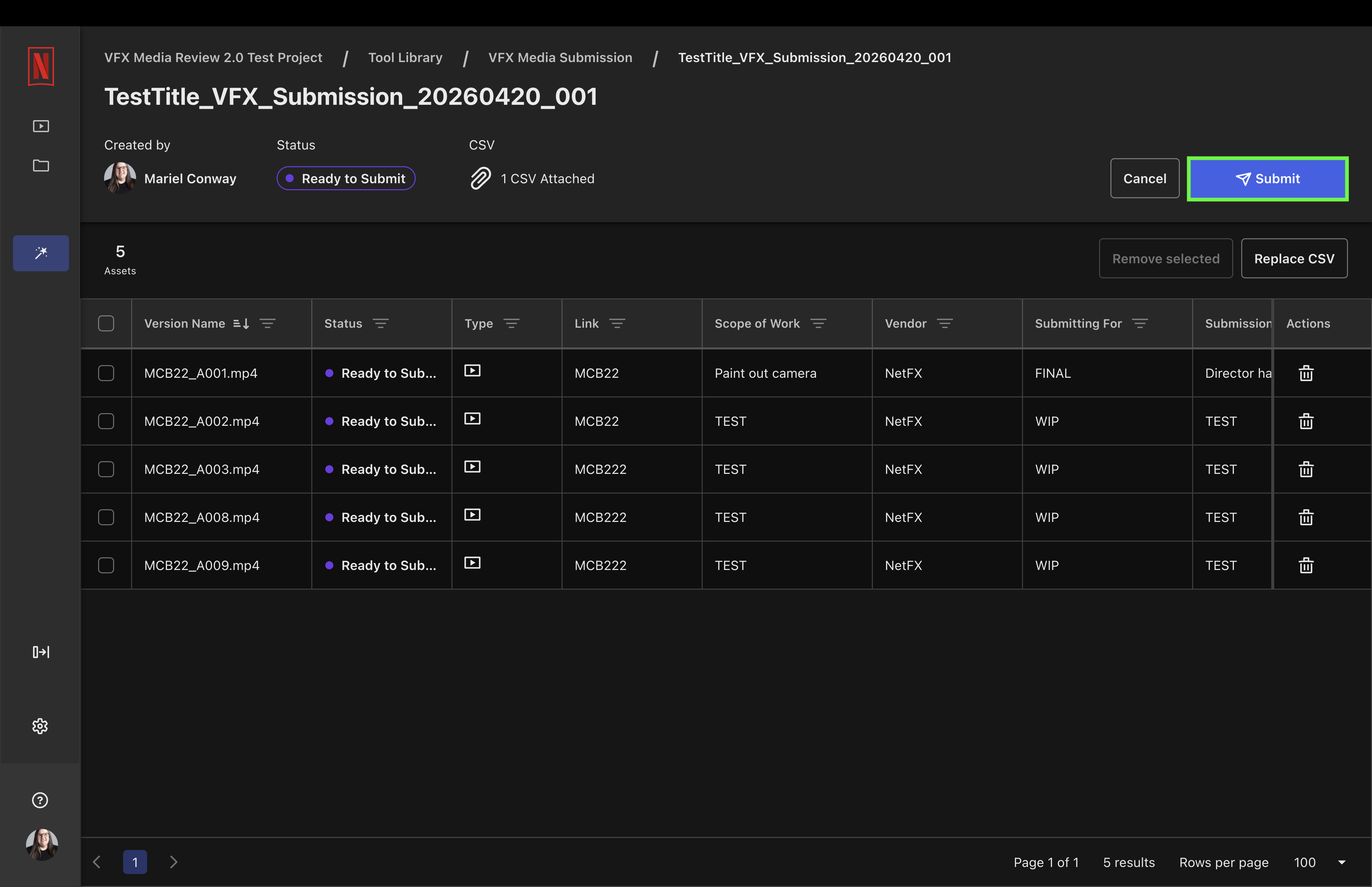Delete MCB22_A009.mp4 with trash icon

coord(1306,566)
